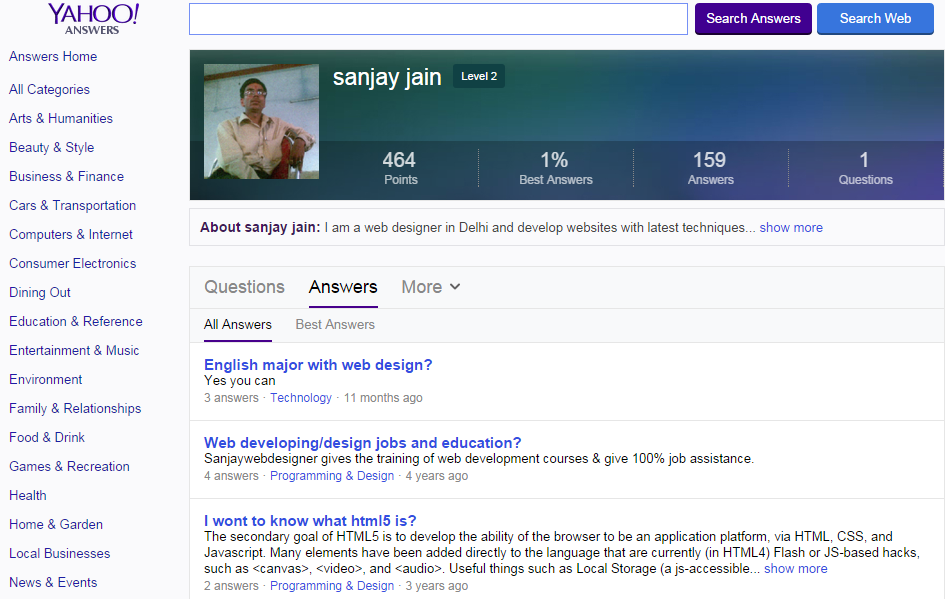Click into the search text box
The width and height of the screenshot is (945, 599).
438,19
